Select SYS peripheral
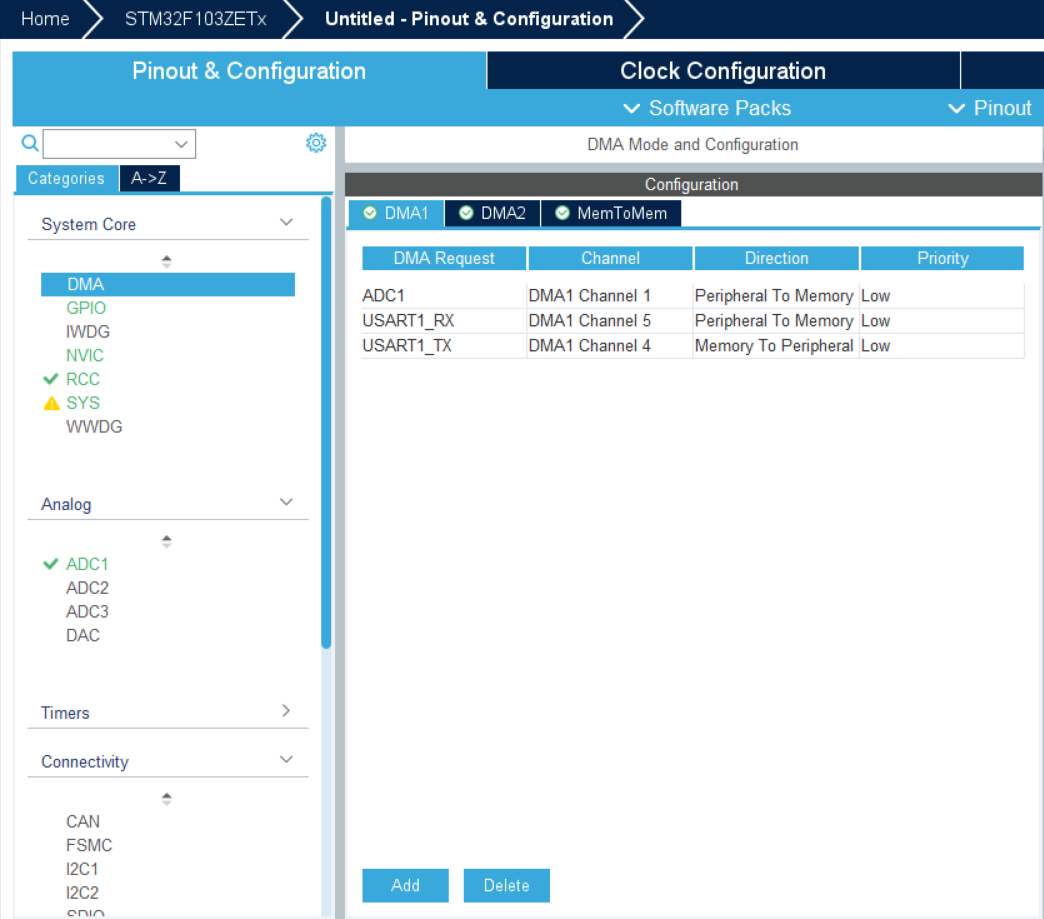The height and width of the screenshot is (919, 1044). pos(83,404)
